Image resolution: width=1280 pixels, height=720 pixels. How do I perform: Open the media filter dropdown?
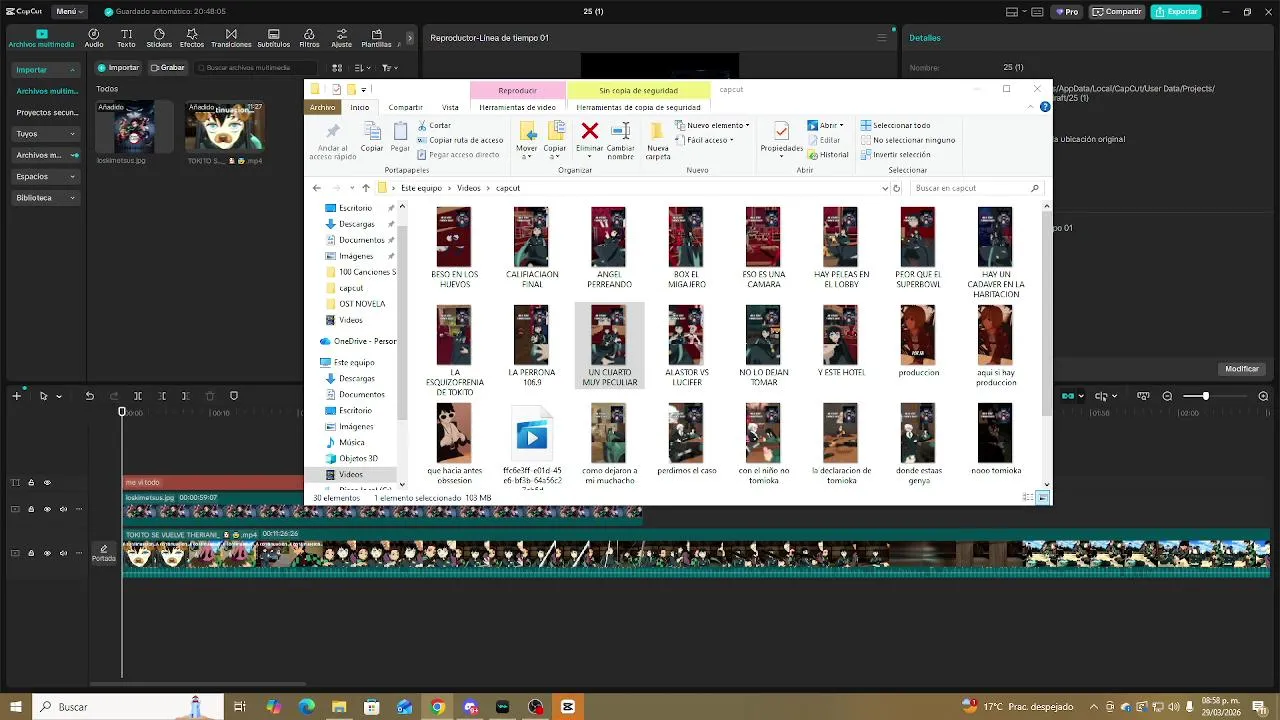point(389,68)
